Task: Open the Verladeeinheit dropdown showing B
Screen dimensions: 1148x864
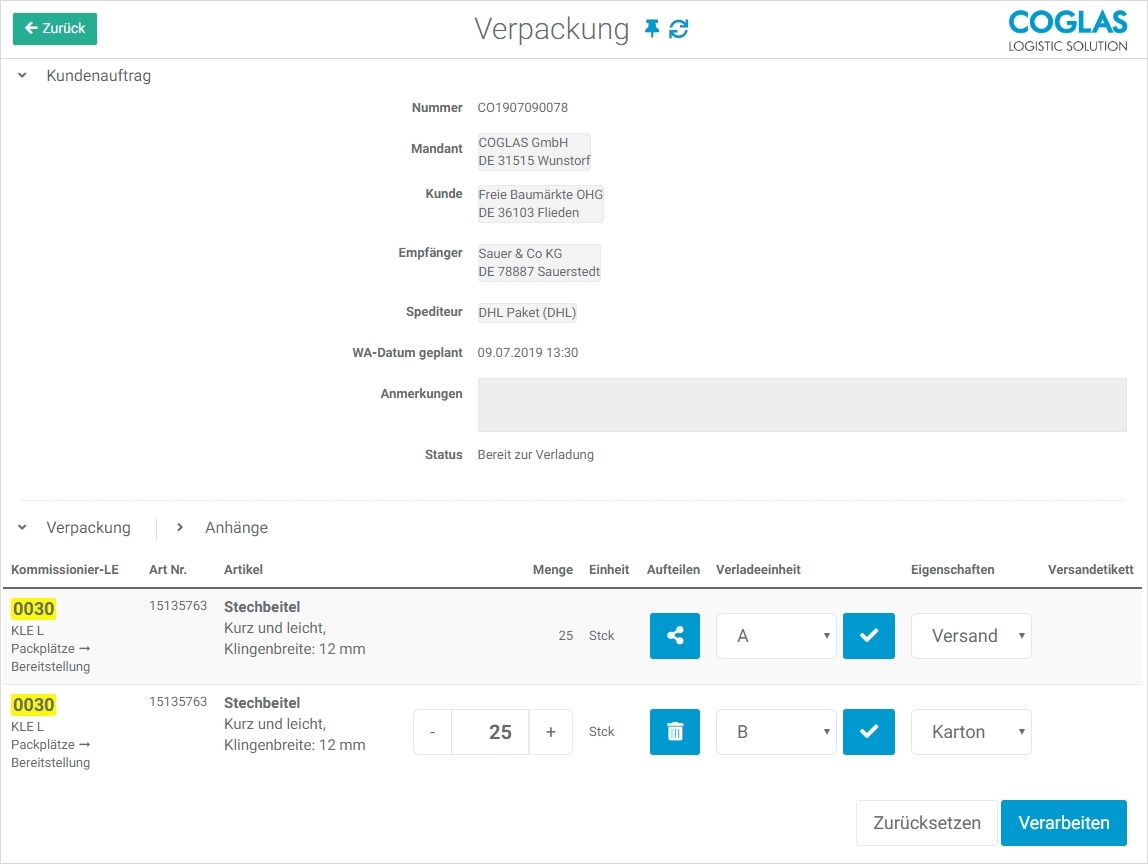Action: click(x=776, y=732)
